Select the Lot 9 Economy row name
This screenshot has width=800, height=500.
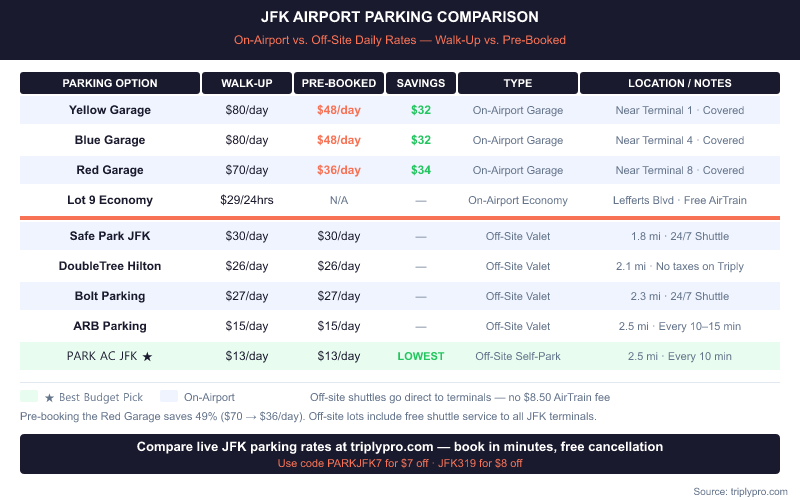click(x=110, y=200)
